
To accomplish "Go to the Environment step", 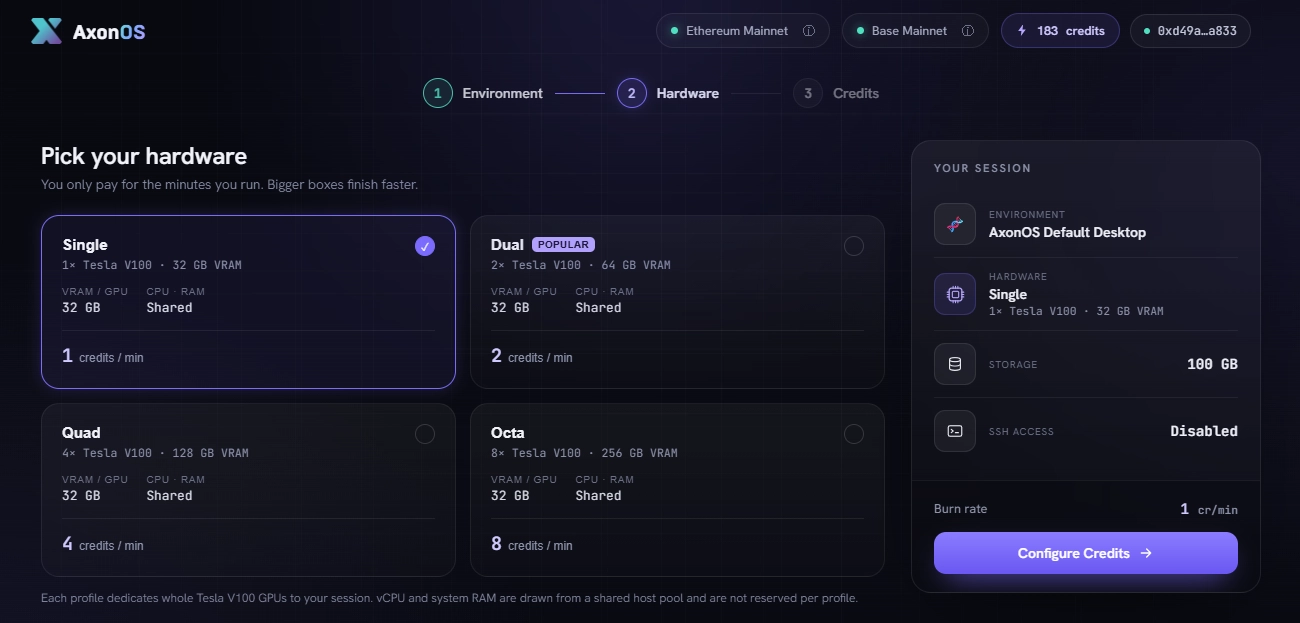I will coord(483,93).
